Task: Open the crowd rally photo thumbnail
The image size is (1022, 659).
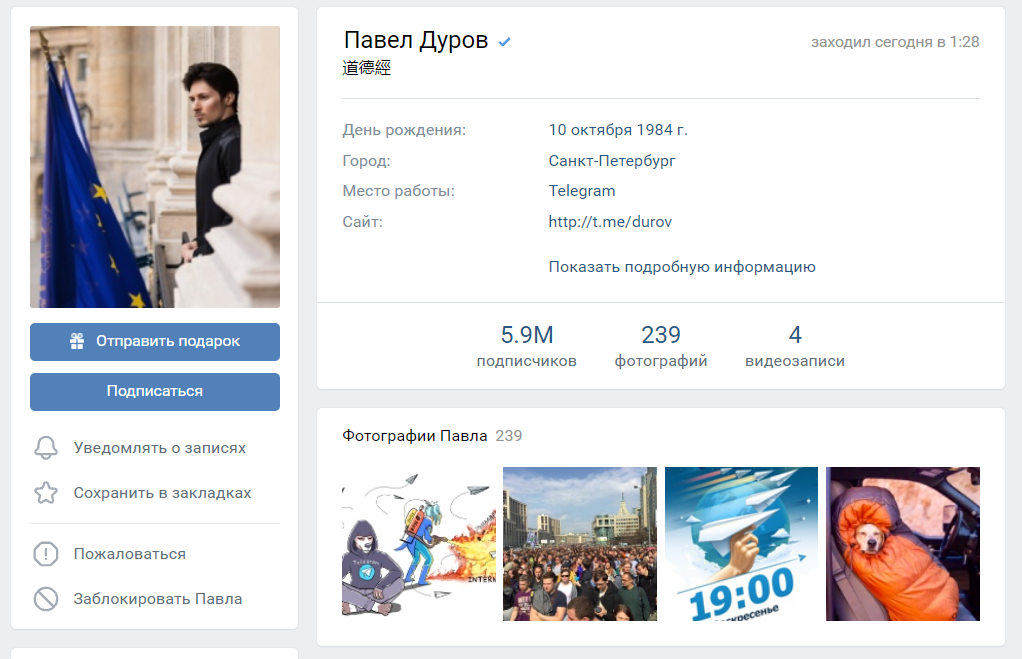Action: pos(580,544)
